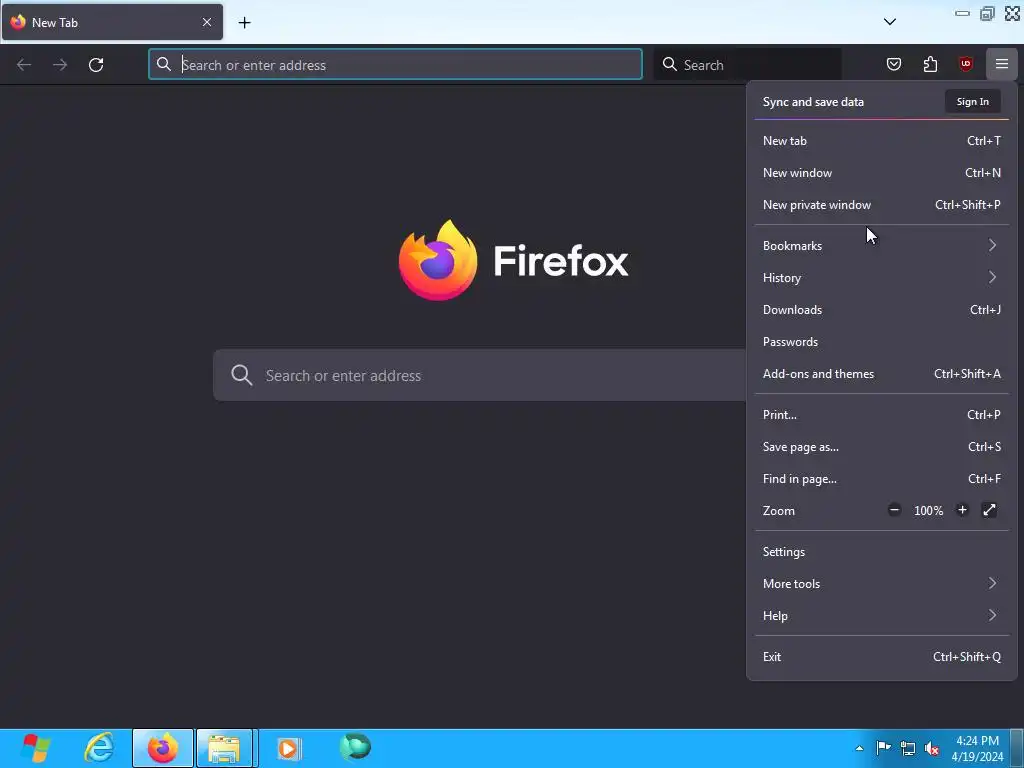The image size is (1024, 768).
Task: Open the Windows Start button
Action: click(x=35, y=748)
